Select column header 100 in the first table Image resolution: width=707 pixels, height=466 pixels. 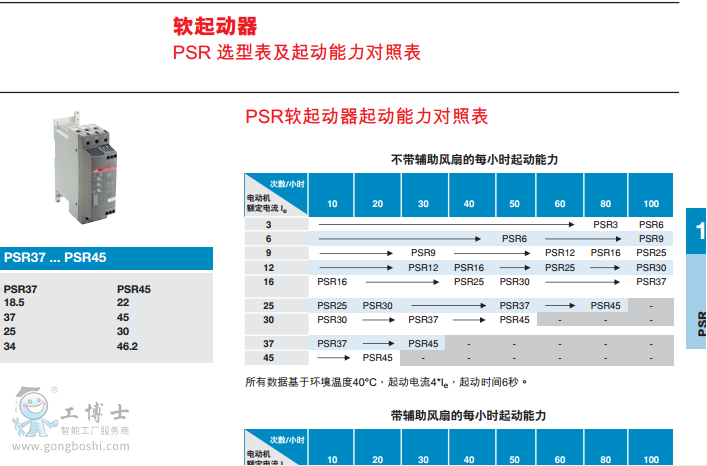pyautogui.click(x=651, y=204)
